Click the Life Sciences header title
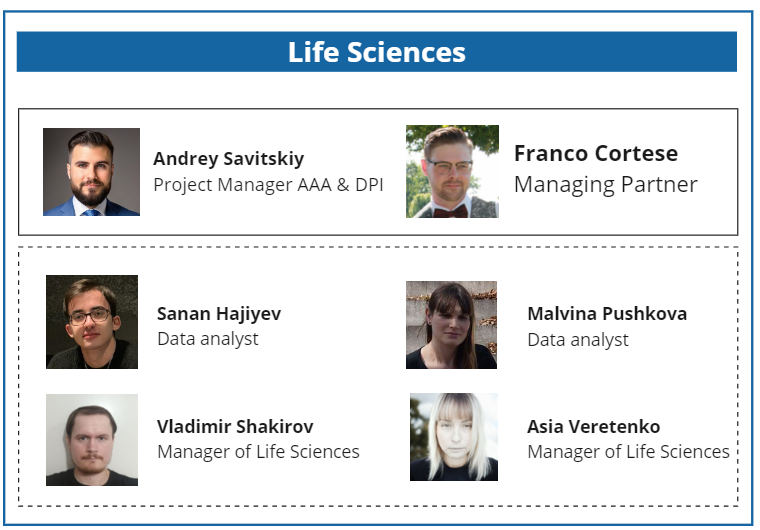 377,52
